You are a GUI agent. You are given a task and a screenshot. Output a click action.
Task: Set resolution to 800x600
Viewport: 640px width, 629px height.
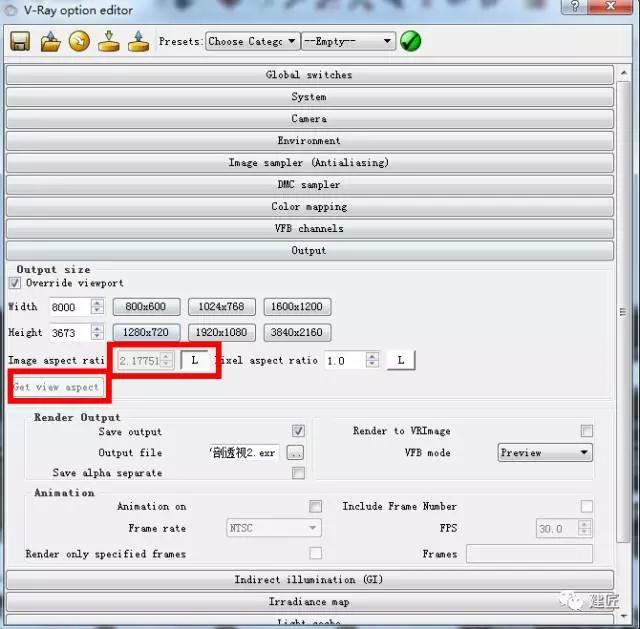[x=146, y=307]
